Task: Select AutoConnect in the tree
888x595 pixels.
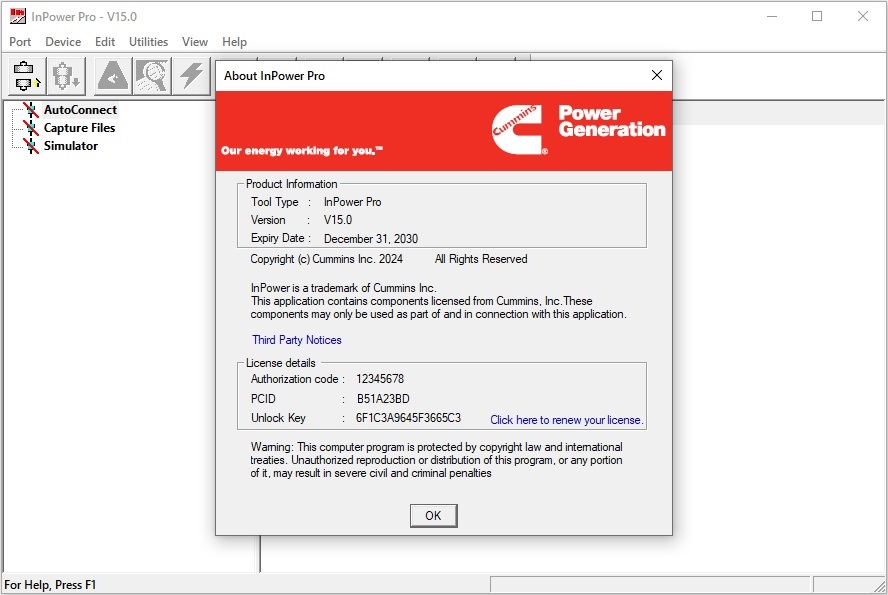Action: 80,110
